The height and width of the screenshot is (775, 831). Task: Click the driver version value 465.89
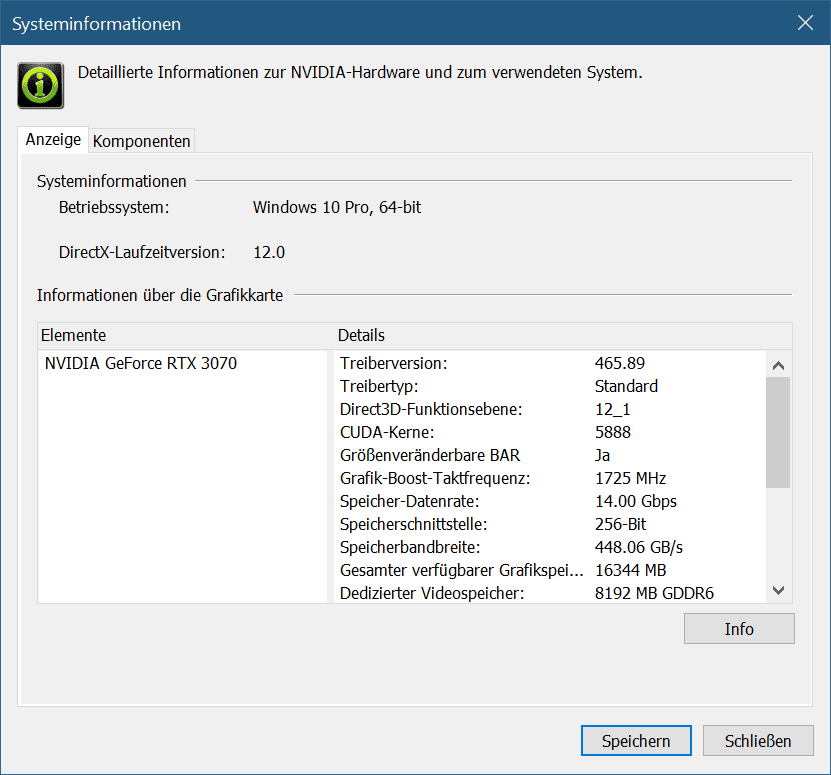620,363
